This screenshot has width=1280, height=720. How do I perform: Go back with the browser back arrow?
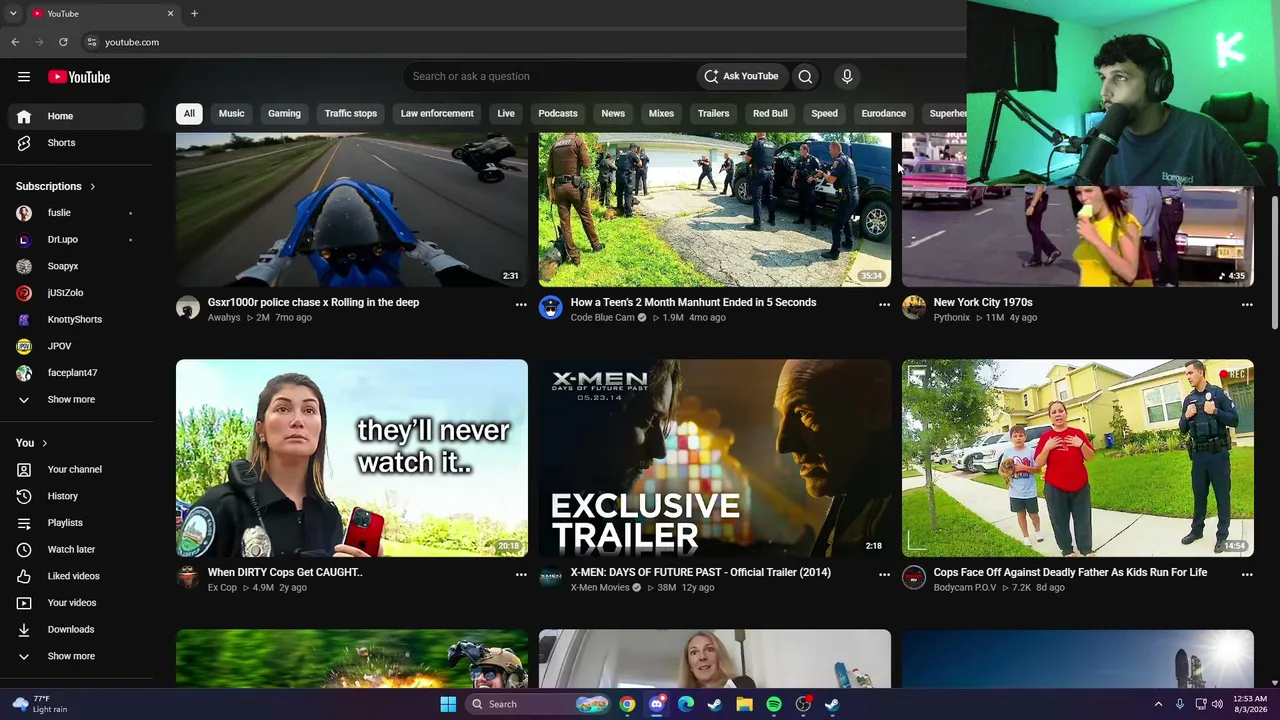click(x=15, y=42)
